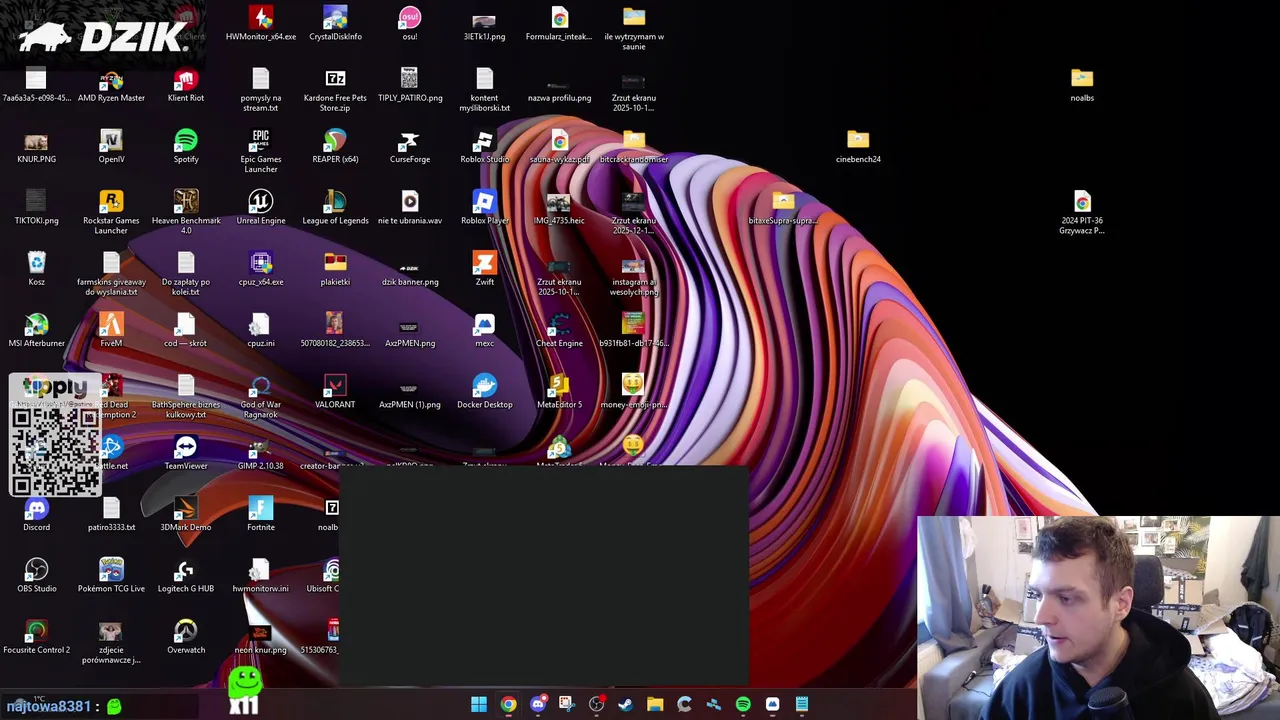This screenshot has height=720, width=1280.
Task: Select the Roblox Player shortcut
Action: [x=484, y=208]
